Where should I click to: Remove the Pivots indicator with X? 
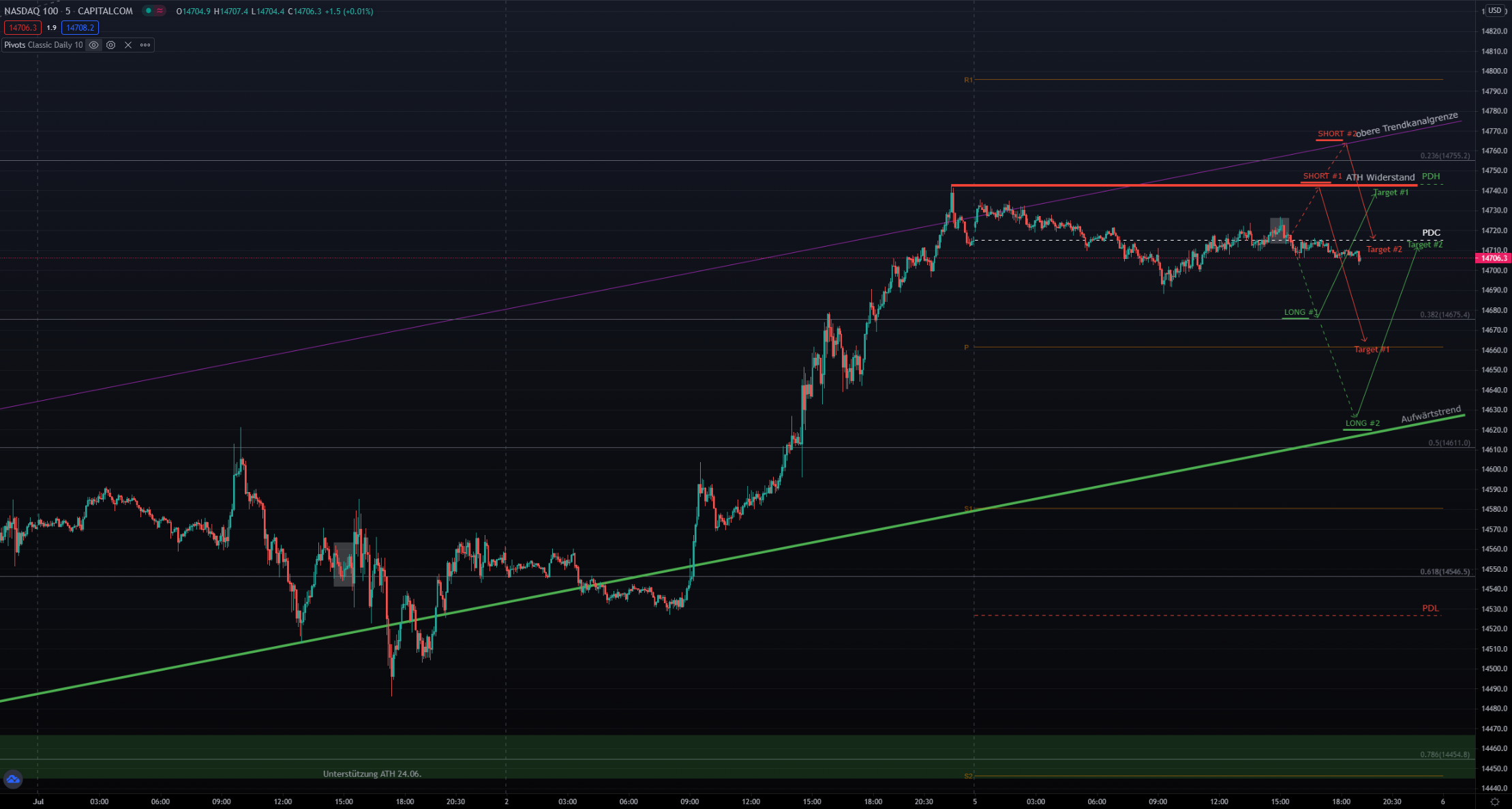coord(128,45)
